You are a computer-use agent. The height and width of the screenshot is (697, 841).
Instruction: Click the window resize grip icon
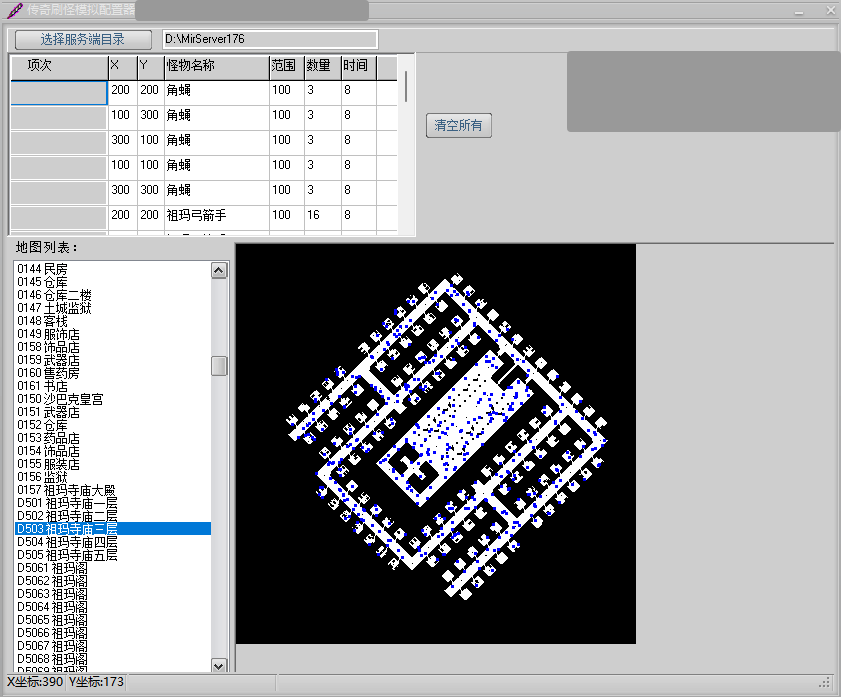tap(824, 683)
